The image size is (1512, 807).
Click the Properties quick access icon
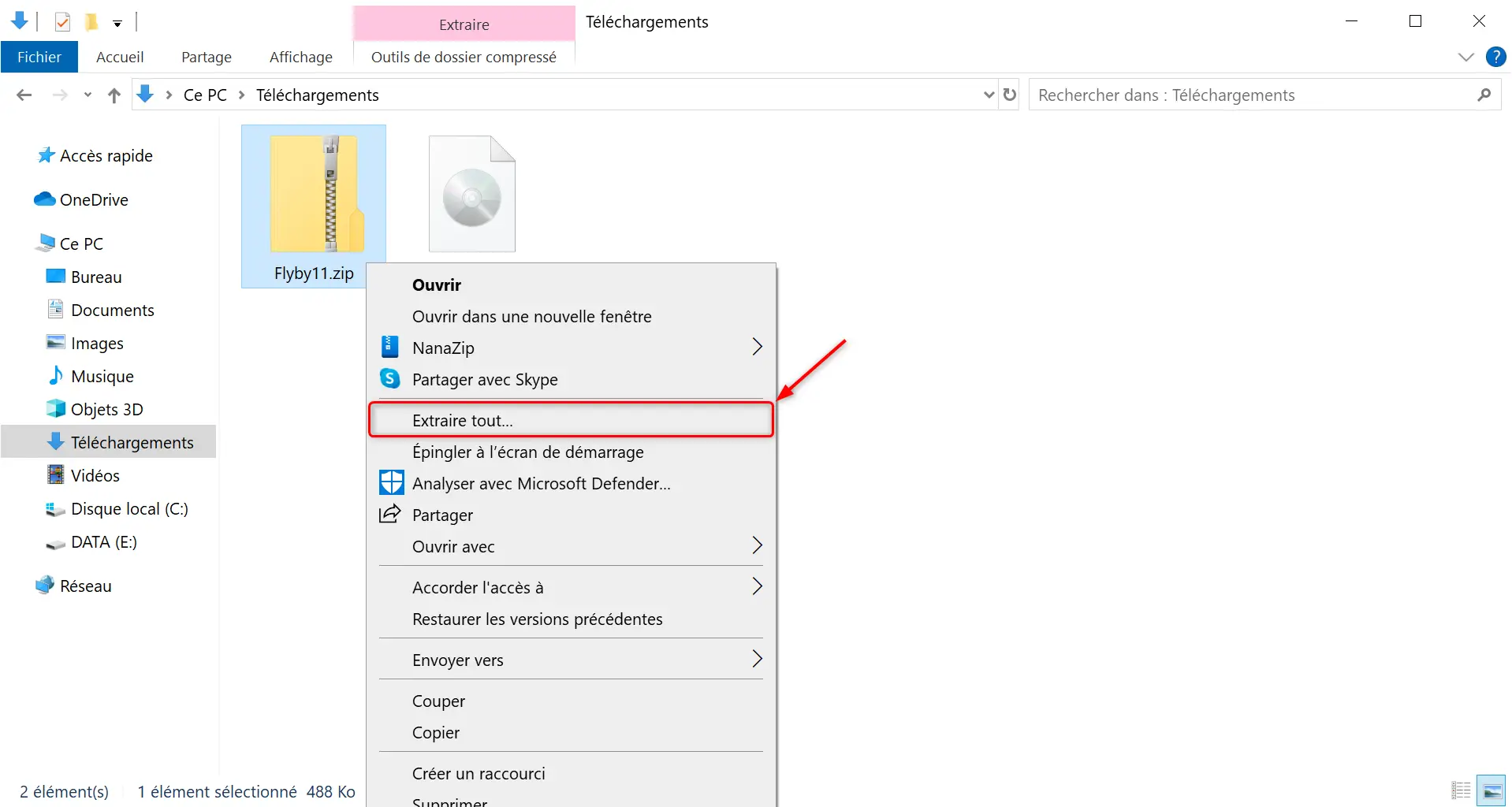click(63, 22)
